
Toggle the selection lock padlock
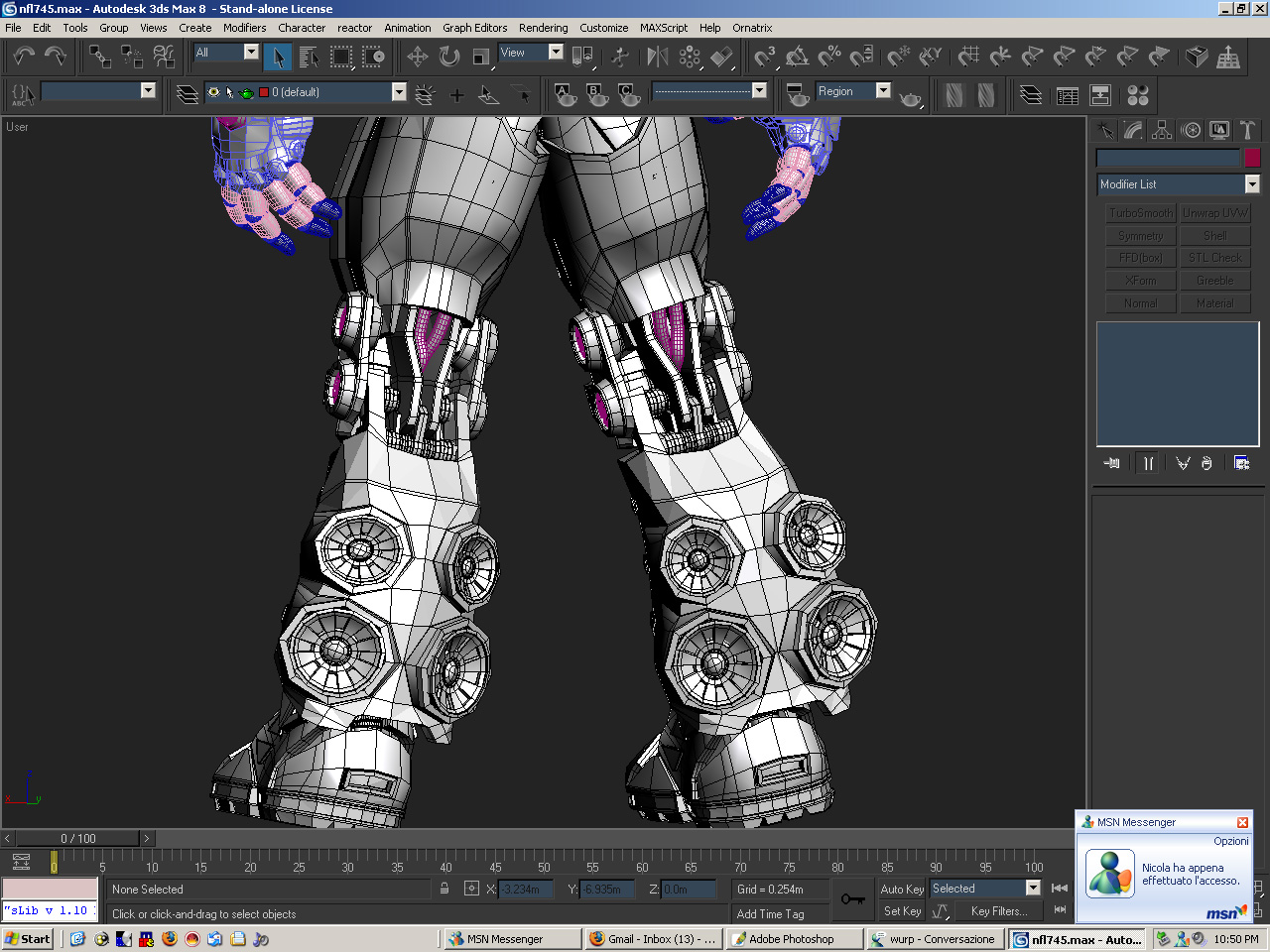coord(444,890)
